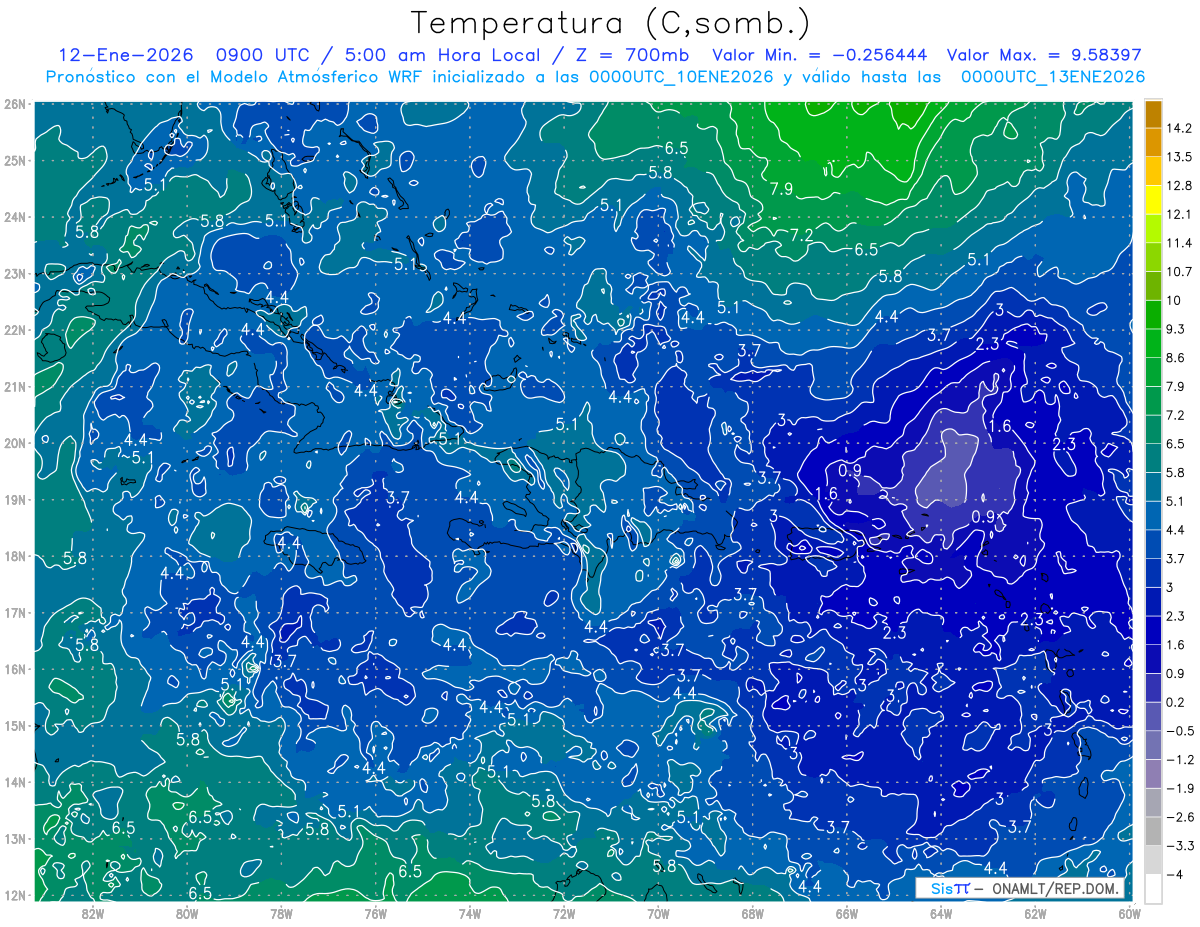Viewport: 1200px width, 927px height.
Task: Click the '19N' latitude axis label
Action: [x=16, y=500]
